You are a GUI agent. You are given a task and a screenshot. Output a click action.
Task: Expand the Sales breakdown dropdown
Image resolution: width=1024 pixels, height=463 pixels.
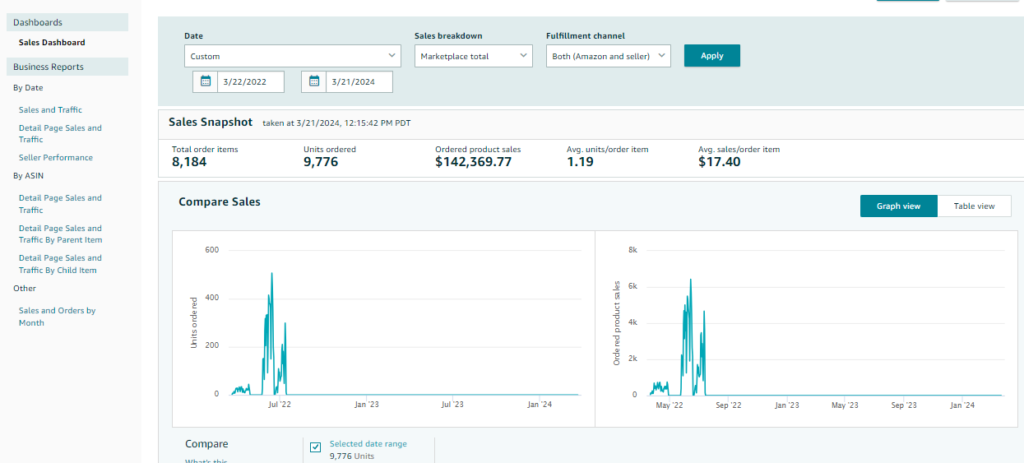pos(473,56)
